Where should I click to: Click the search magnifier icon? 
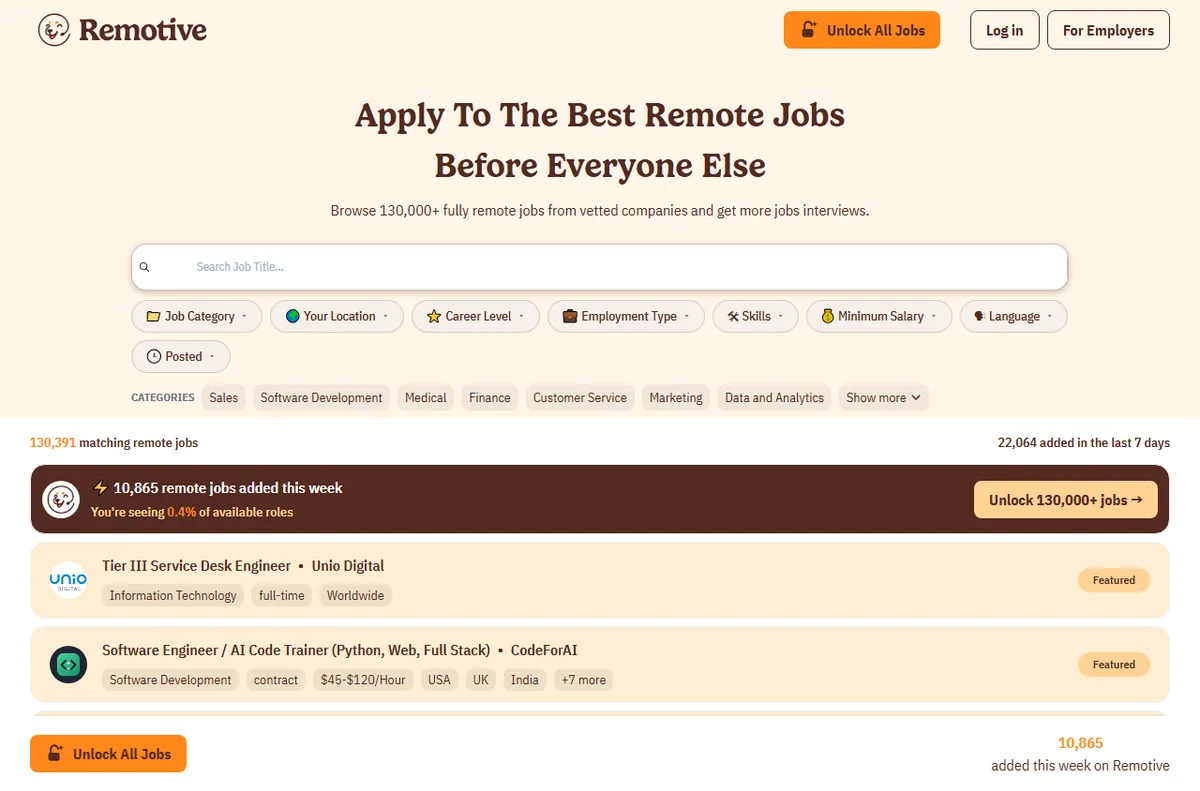tap(144, 267)
